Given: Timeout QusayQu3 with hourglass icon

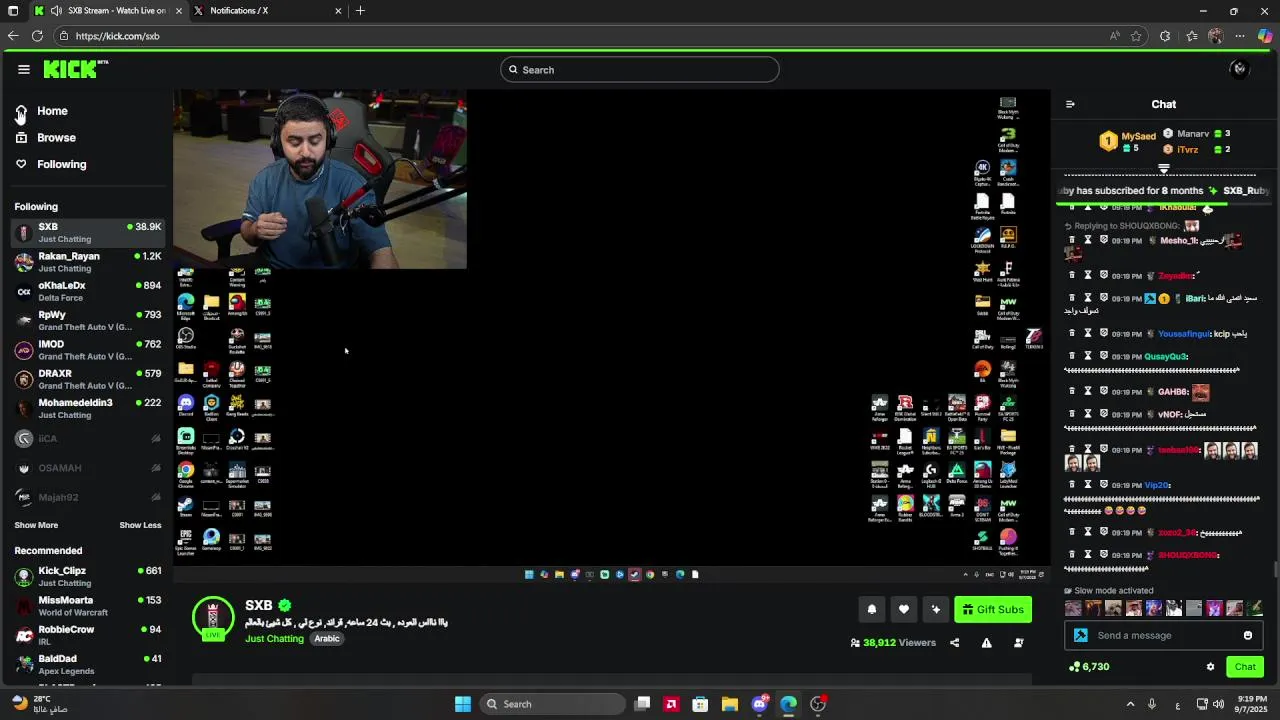Looking at the screenshot, I should 1088,356.
